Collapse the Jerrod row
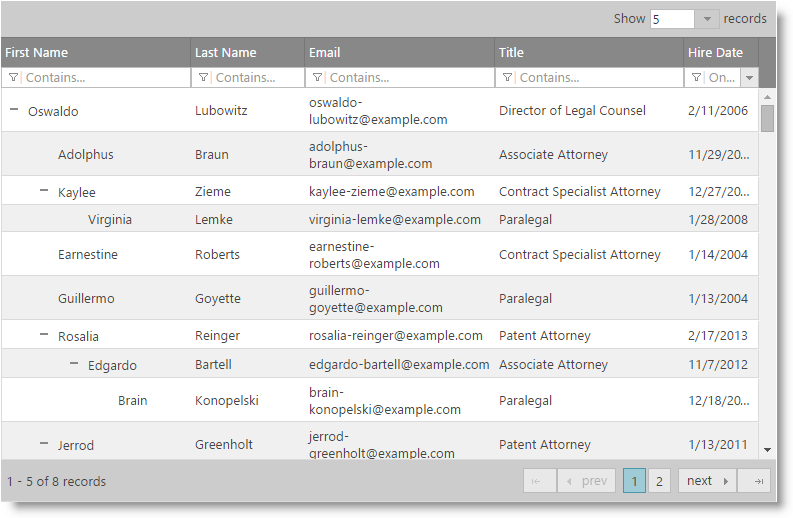The image size is (793, 518). pyautogui.click(x=44, y=443)
